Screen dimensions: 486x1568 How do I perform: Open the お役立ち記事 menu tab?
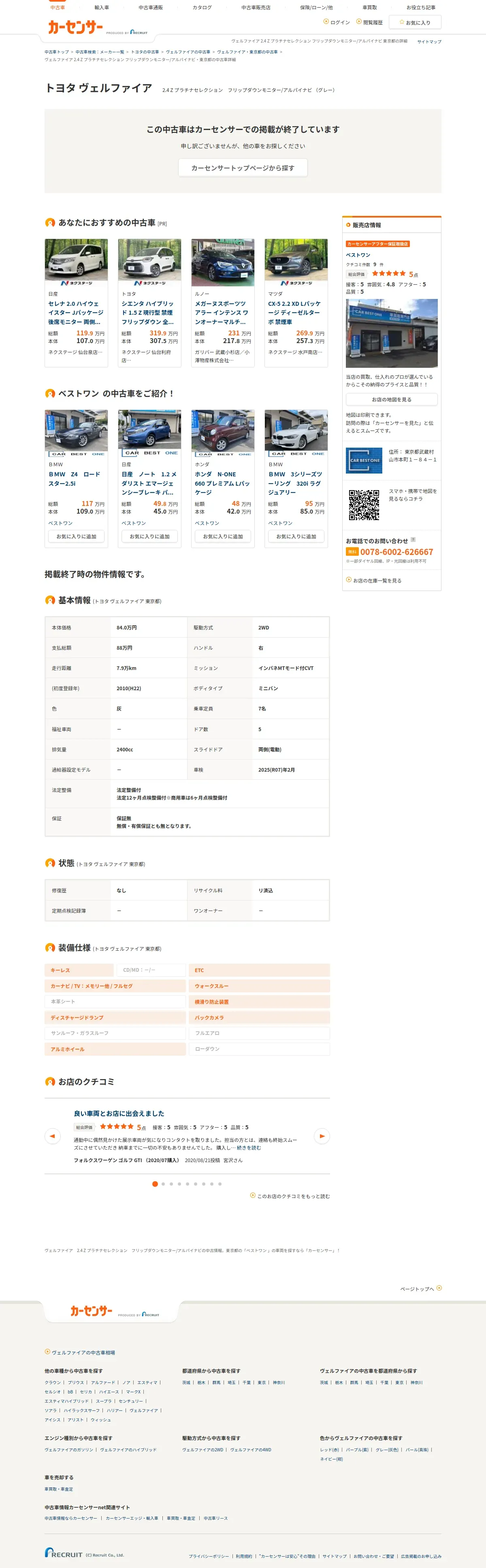(x=420, y=7)
